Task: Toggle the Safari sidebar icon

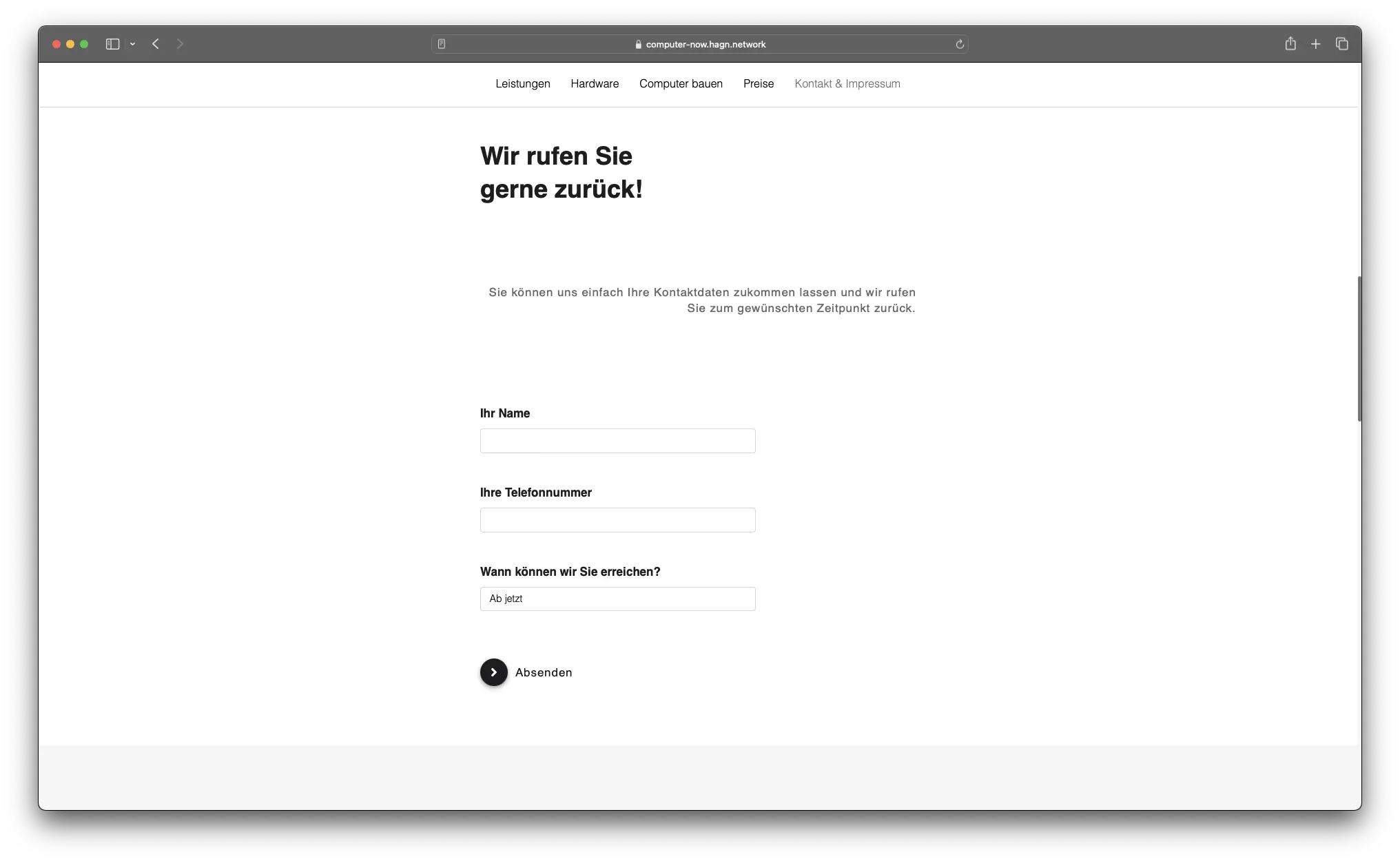Action: [112, 44]
